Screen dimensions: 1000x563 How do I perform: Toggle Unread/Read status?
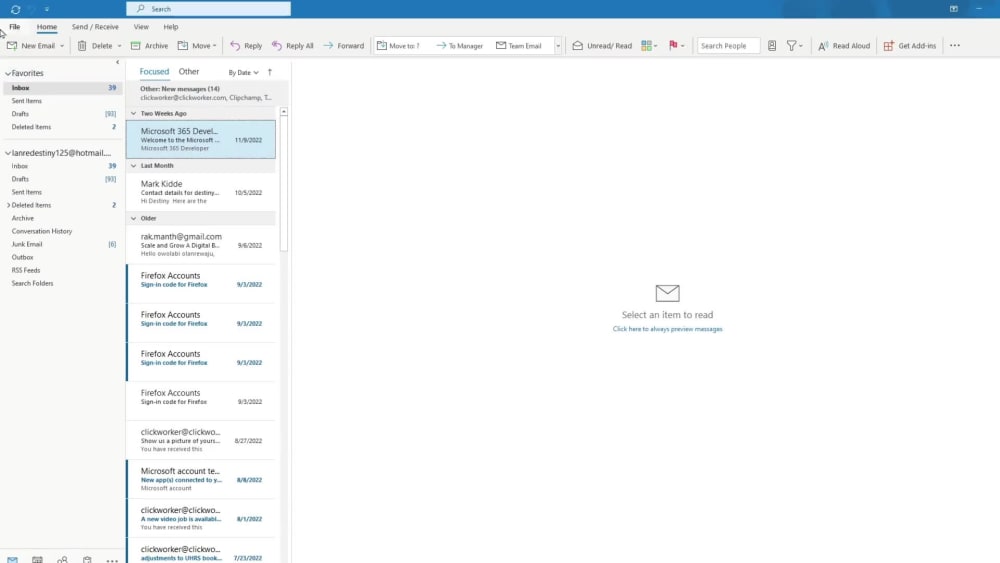pos(602,46)
